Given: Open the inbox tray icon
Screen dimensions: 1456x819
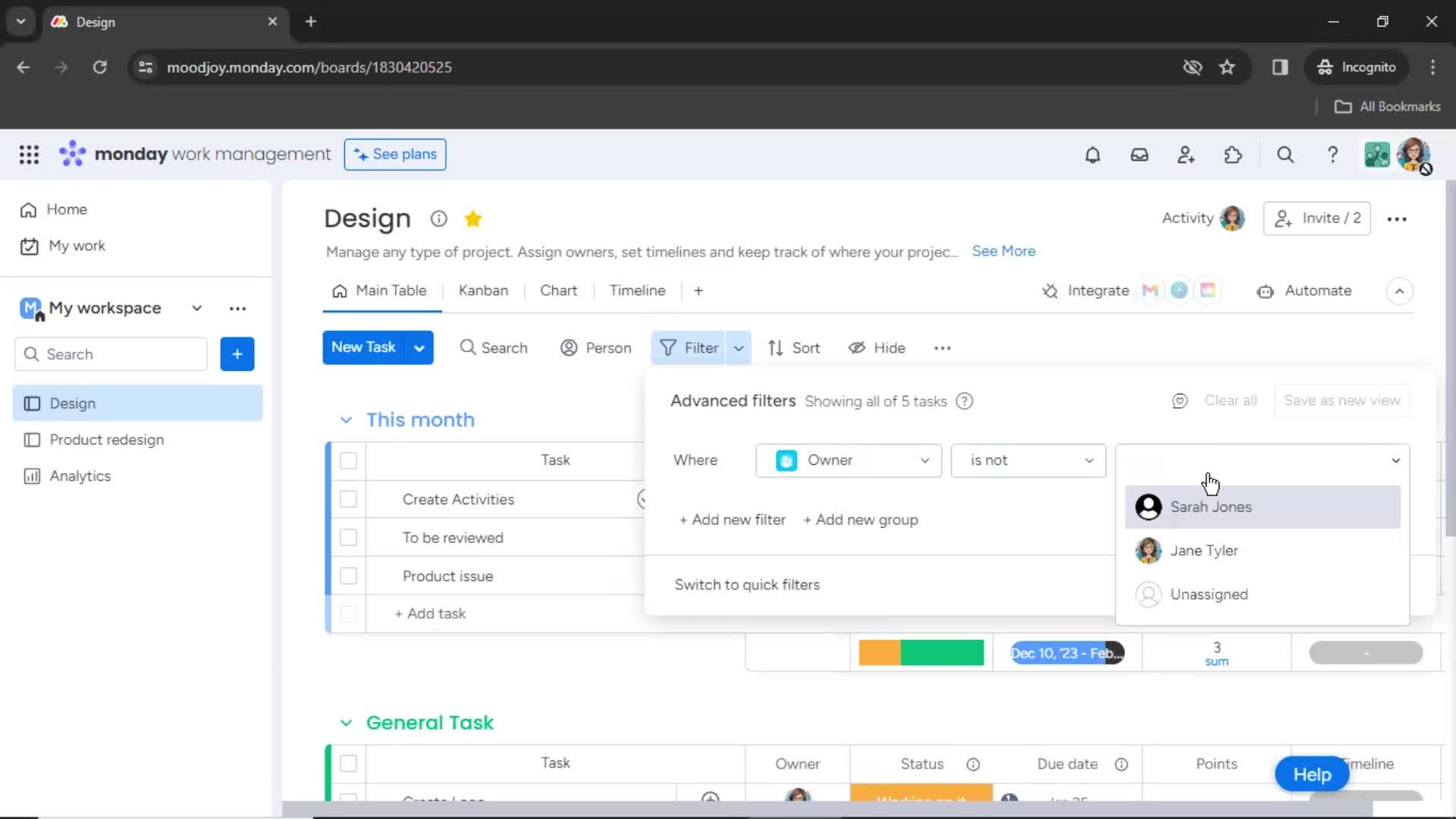Looking at the screenshot, I should click(1139, 155).
